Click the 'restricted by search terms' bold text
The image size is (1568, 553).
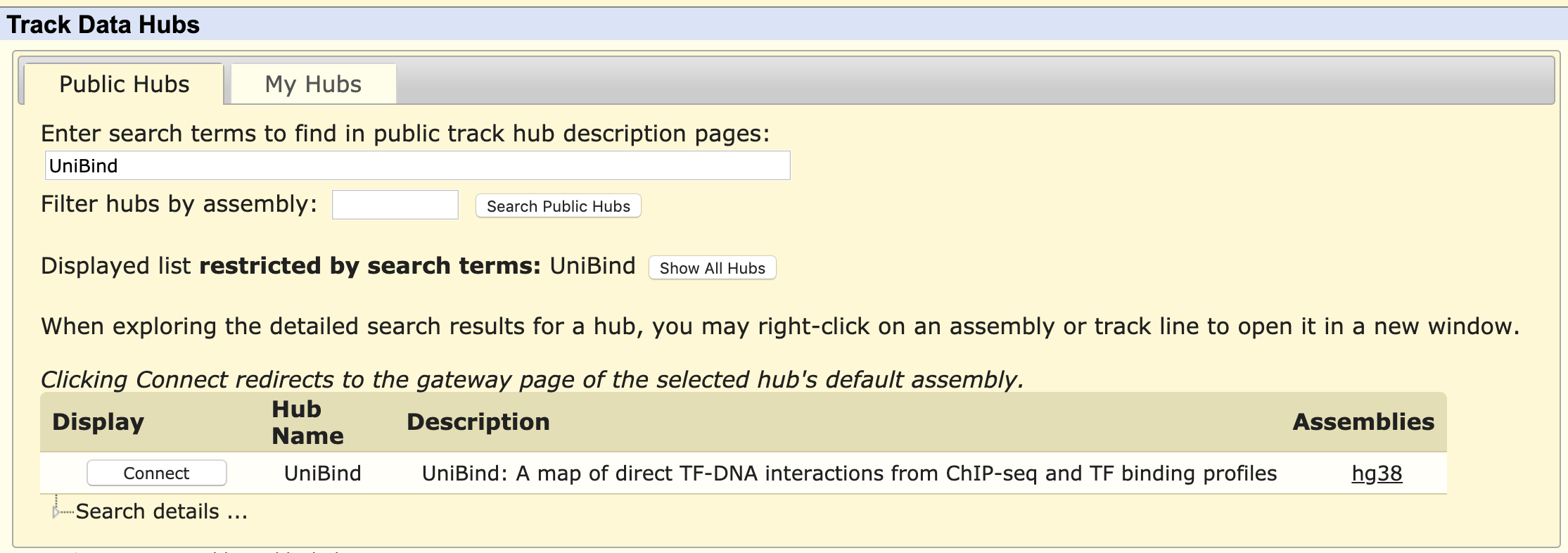[370, 266]
